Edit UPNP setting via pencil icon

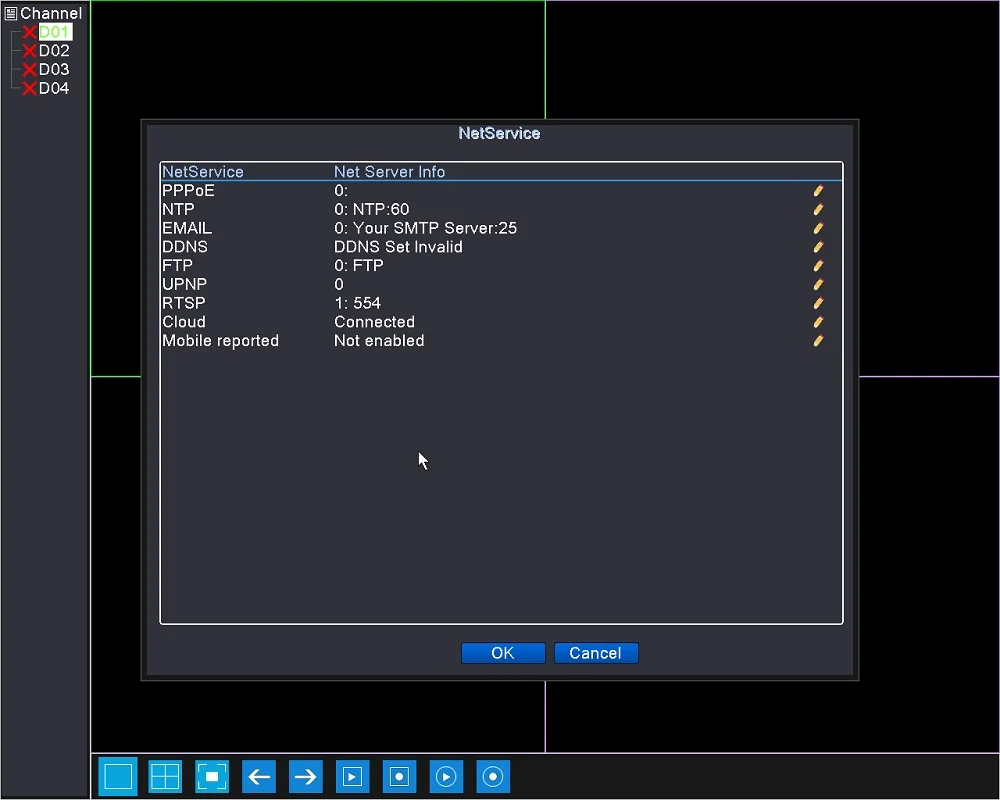[x=818, y=285]
